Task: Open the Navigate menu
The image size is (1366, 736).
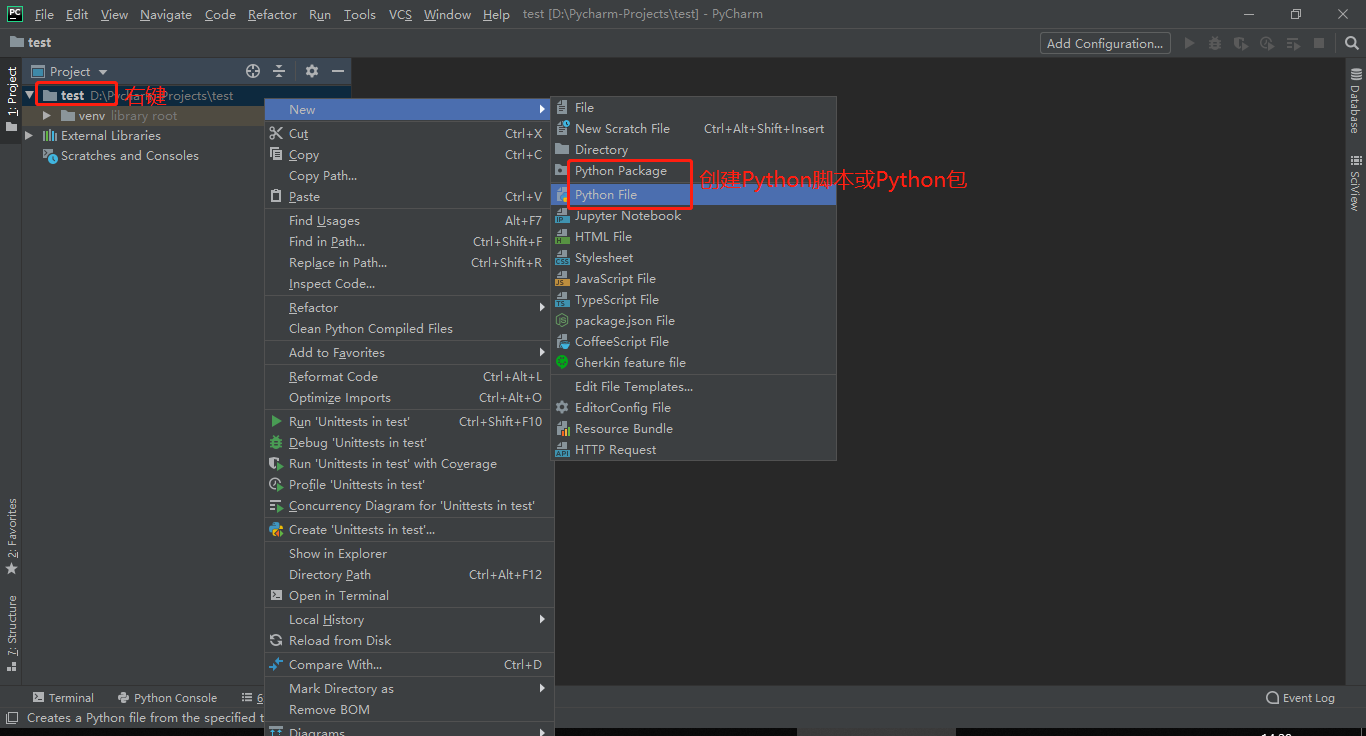Action: click(166, 14)
